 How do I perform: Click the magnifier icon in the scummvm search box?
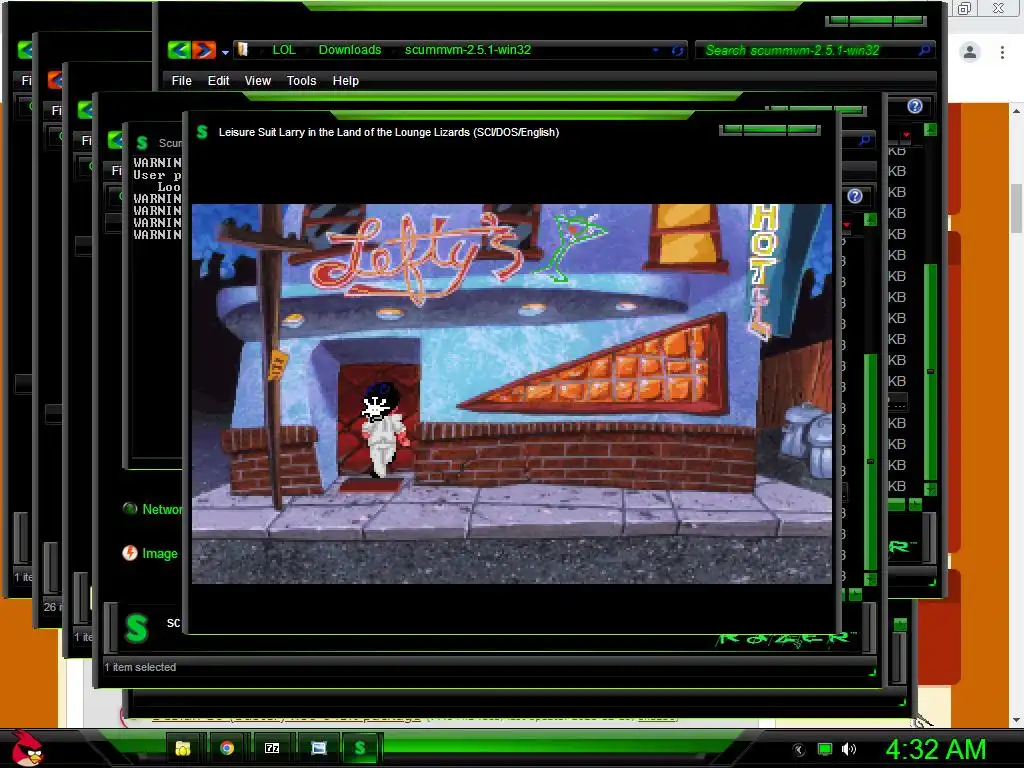[x=924, y=50]
